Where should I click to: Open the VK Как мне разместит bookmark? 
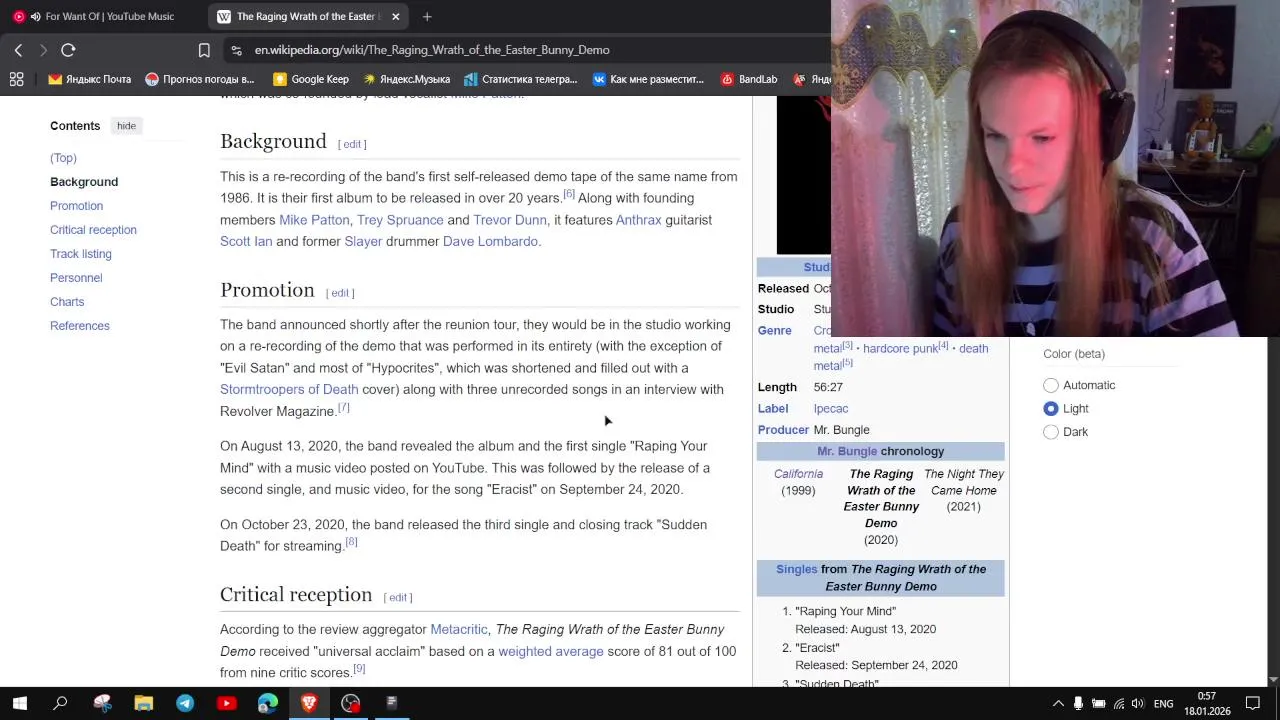(x=649, y=79)
